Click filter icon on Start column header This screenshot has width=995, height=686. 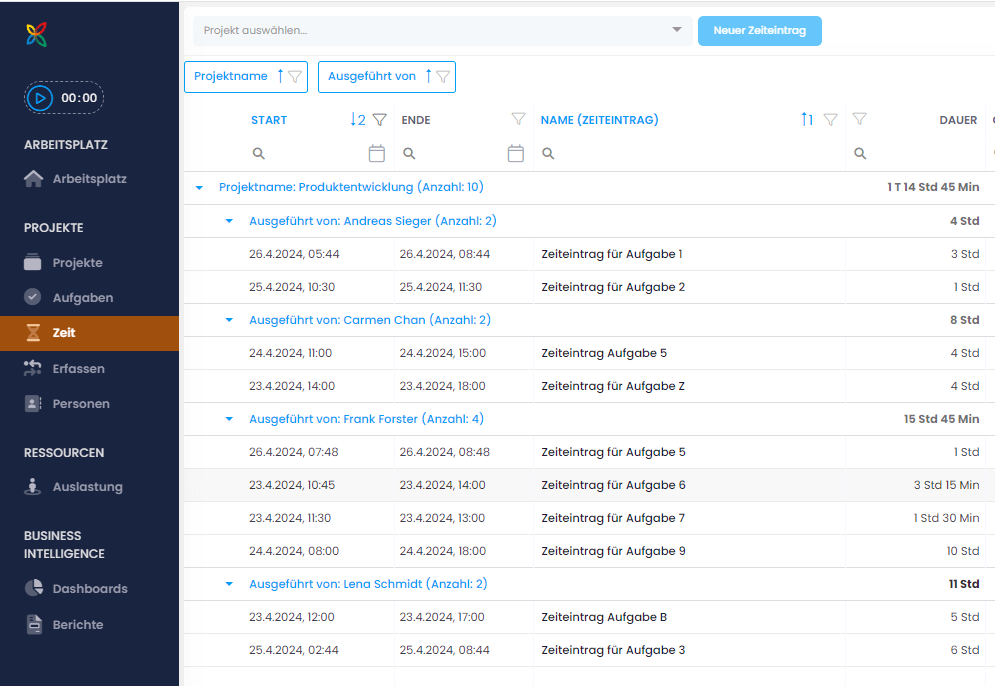coord(379,120)
